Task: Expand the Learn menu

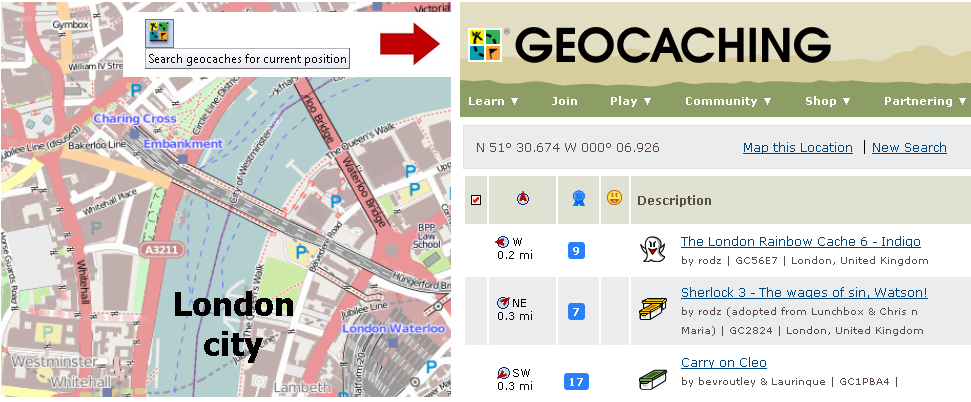Action: click(x=493, y=101)
